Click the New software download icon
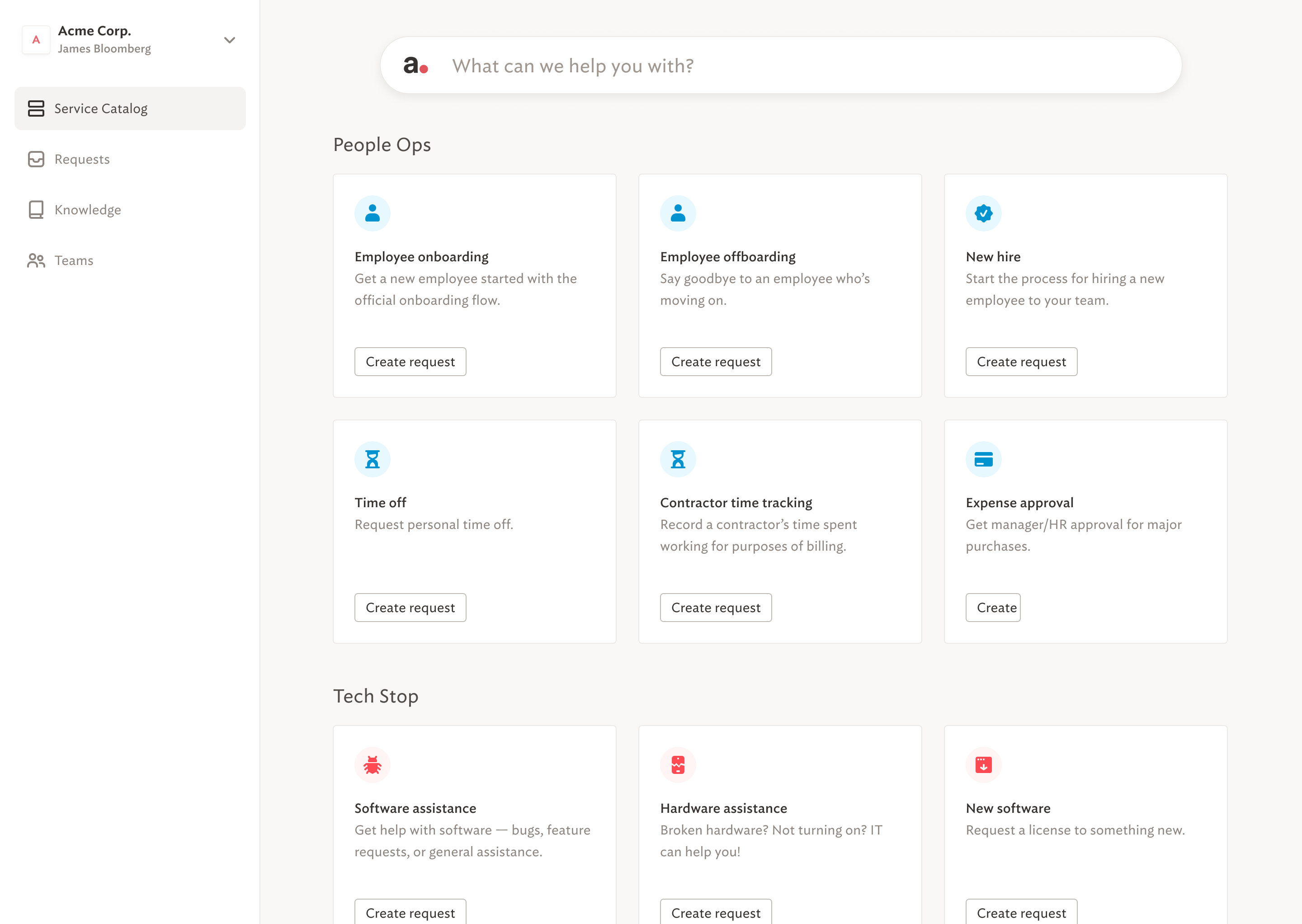 (x=983, y=765)
